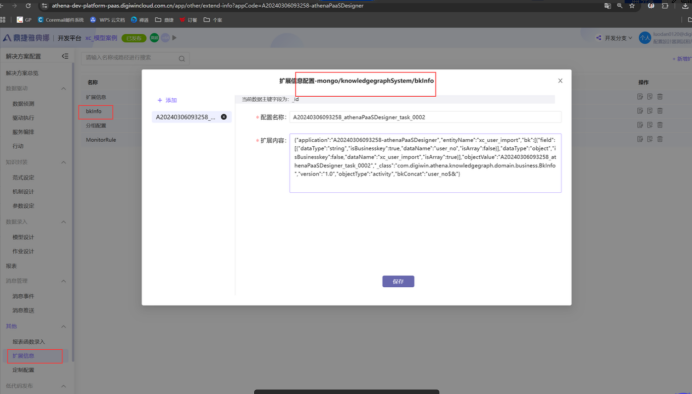This screenshot has width=692, height=394.
Task: Open 参数设定 in the sidebar
Action: pyautogui.click(x=23, y=206)
